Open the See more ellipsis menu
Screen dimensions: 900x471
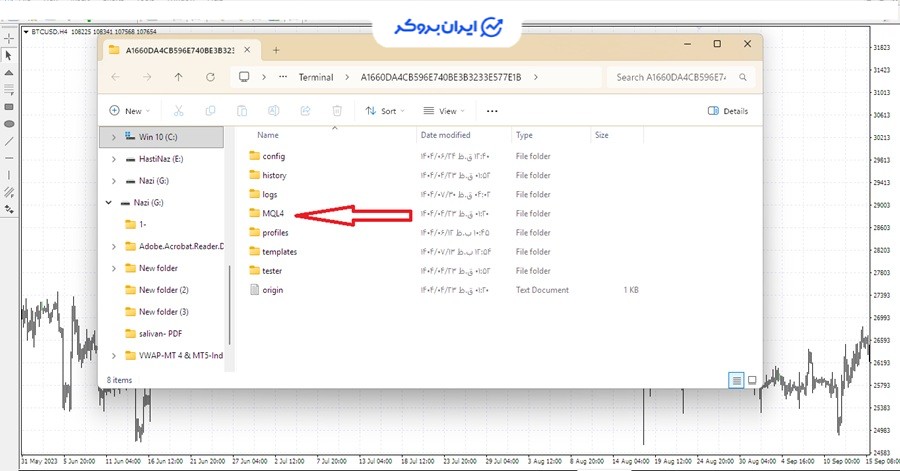point(491,111)
